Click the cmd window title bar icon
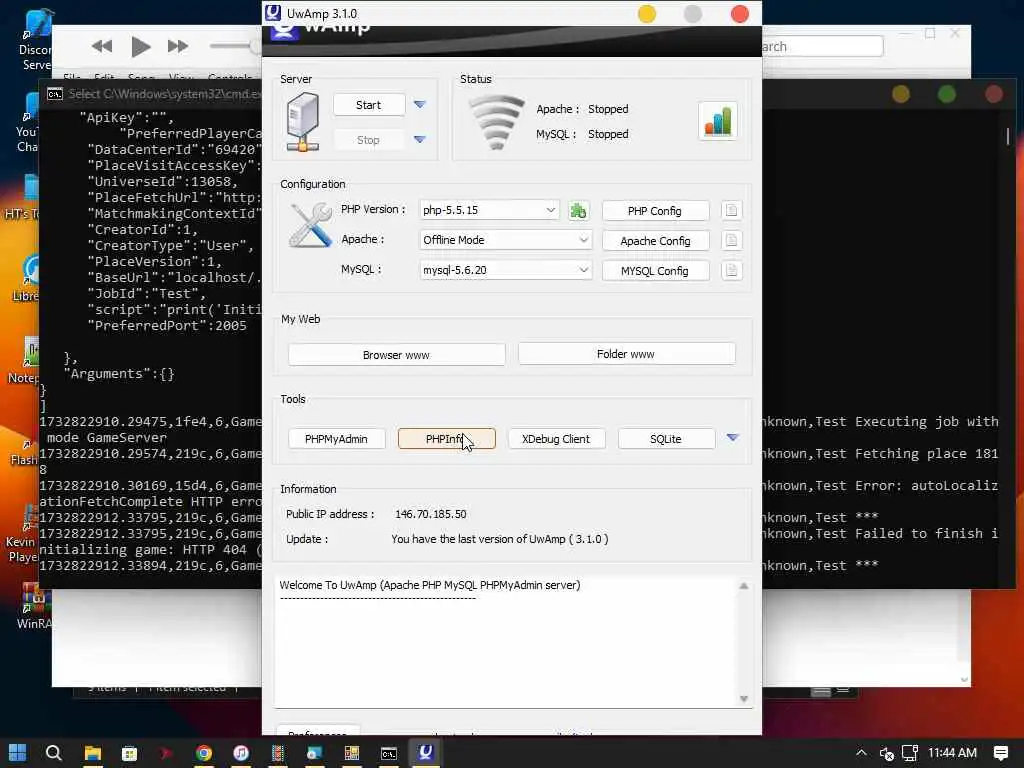1024x768 pixels. click(x=55, y=94)
